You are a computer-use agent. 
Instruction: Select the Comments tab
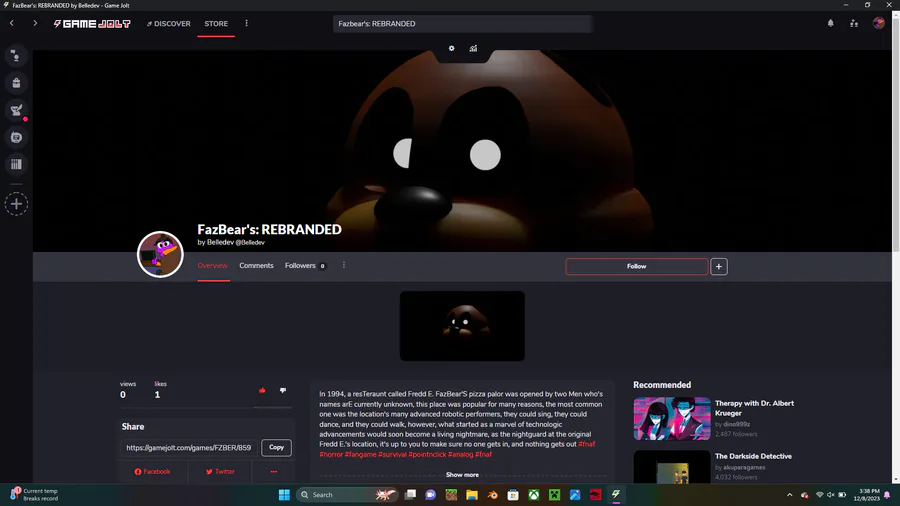click(x=256, y=266)
